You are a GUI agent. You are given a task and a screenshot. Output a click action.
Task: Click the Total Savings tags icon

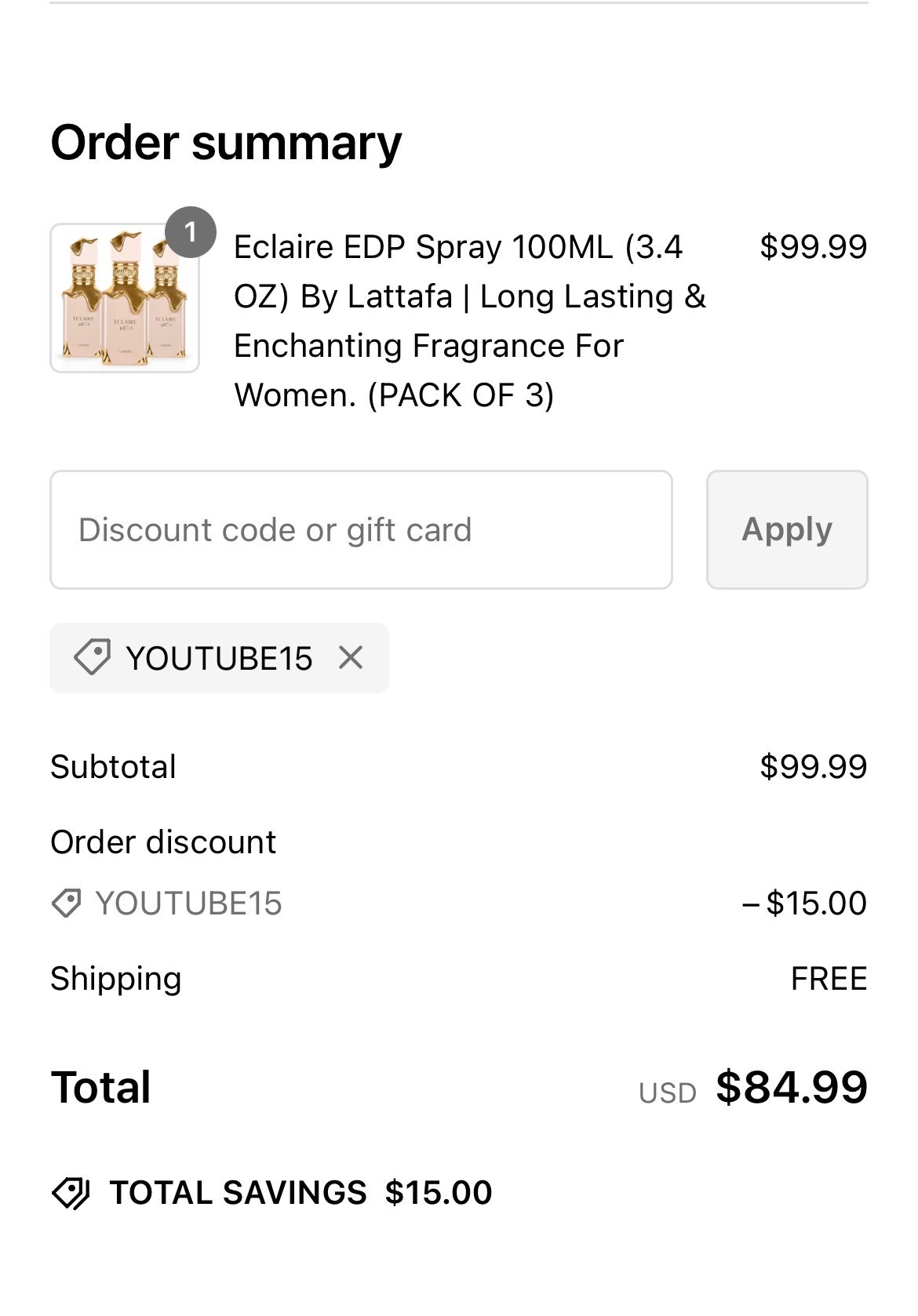(x=71, y=1193)
